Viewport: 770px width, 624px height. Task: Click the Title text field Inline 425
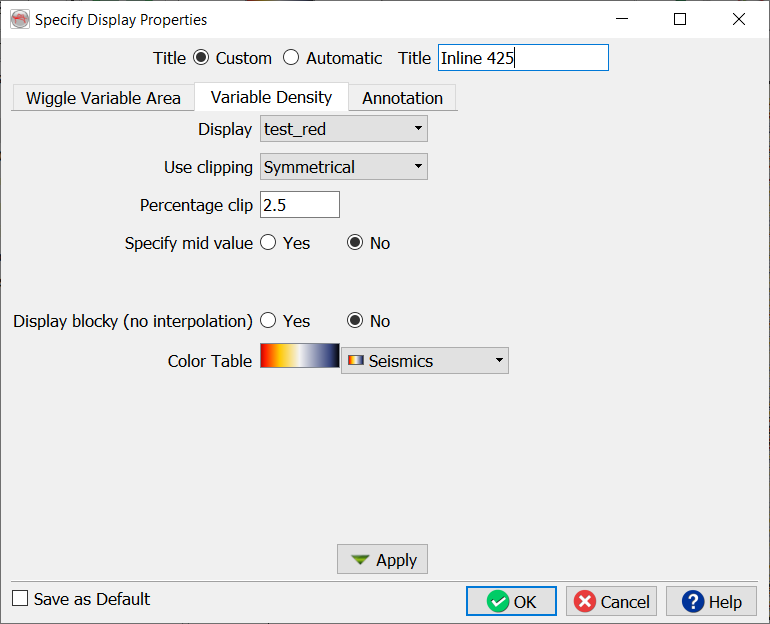pyautogui.click(x=522, y=58)
